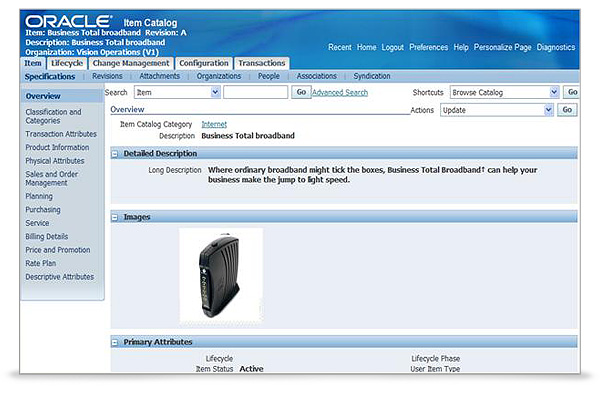Collapse the Detailed Description section
Viewport: 600px width, 400px height.
pyautogui.click(x=114, y=154)
